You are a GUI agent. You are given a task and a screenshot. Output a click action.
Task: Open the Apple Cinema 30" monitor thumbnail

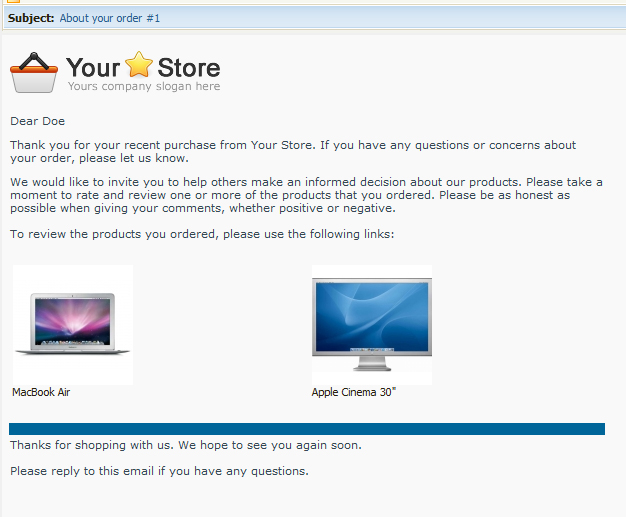pyautogui.click(x=372, y=325)
